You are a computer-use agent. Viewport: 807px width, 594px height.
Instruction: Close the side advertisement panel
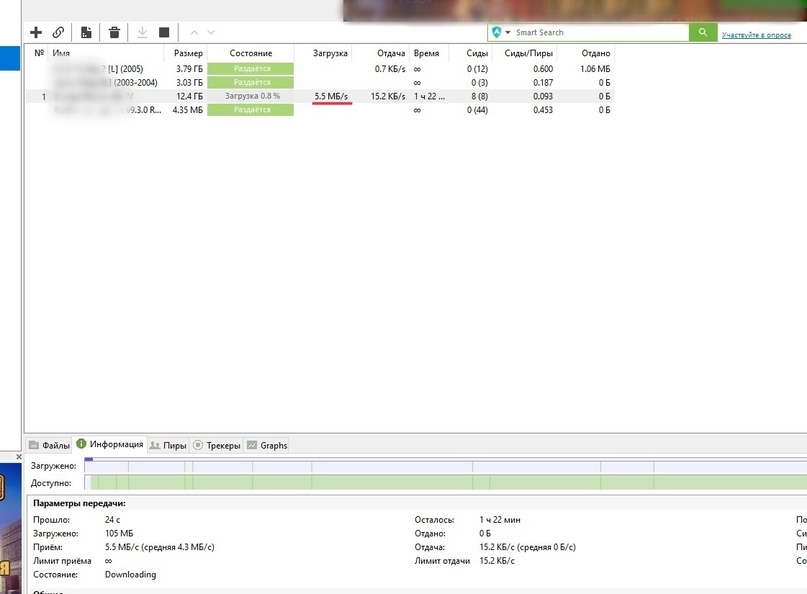[19, 457]
